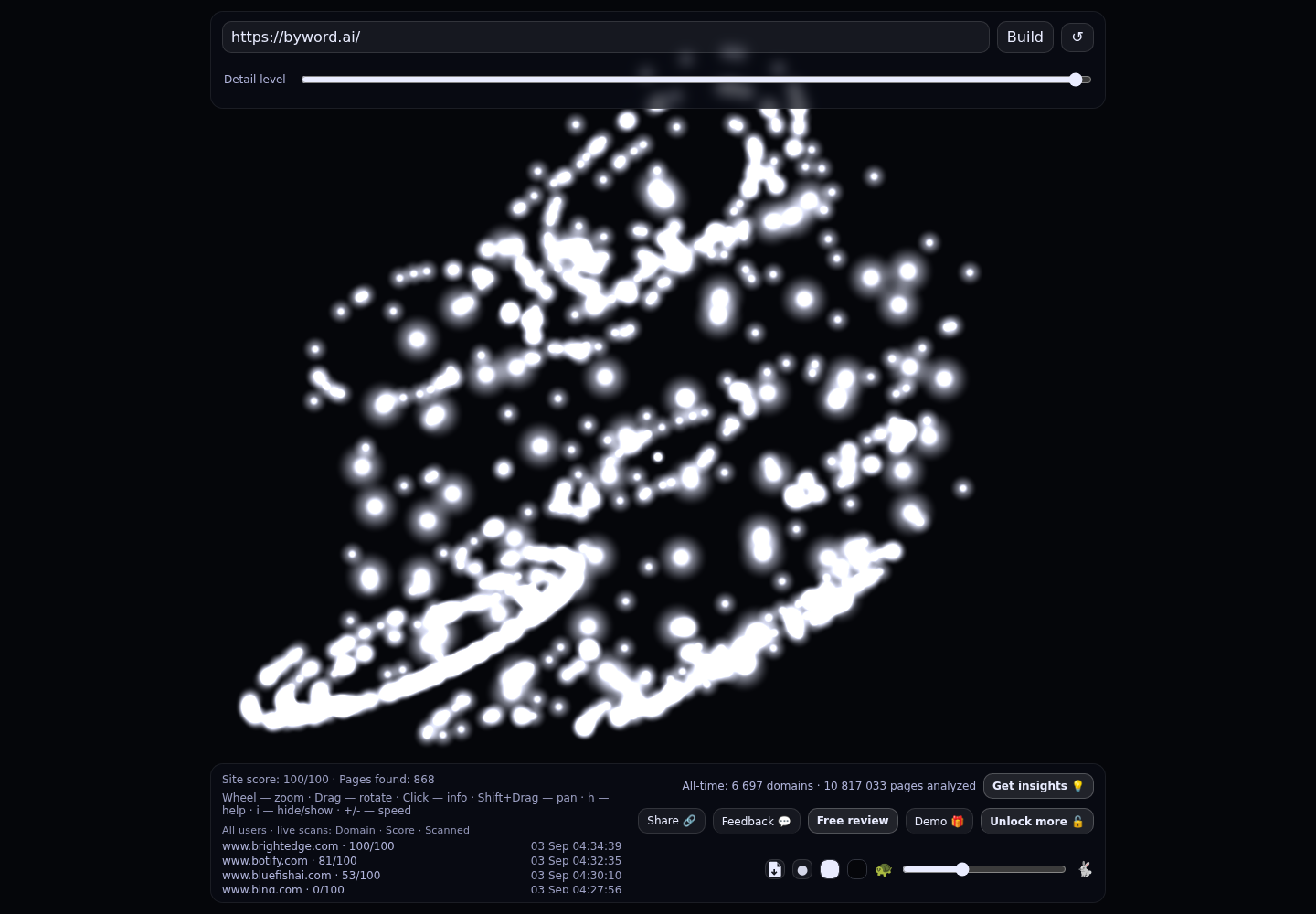Click the Build button
The width and height of the screenshot is (1316, 914).
pos(1025,37)
